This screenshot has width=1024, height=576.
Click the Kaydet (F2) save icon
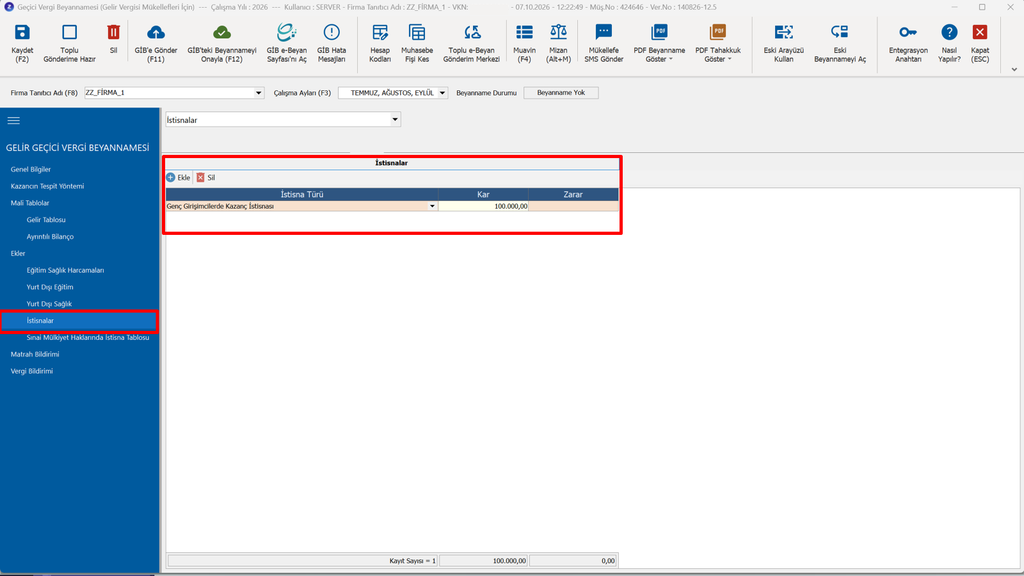(x=22, y=33)
